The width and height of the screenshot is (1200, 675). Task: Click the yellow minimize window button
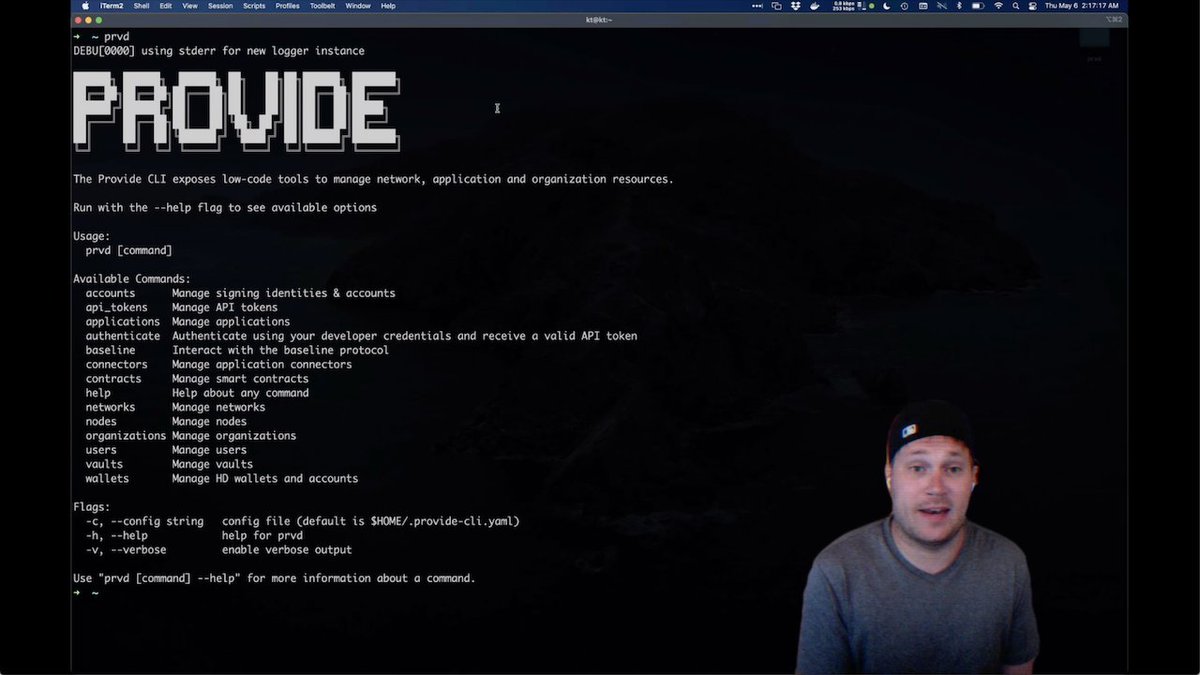click(x=88, y=20)
